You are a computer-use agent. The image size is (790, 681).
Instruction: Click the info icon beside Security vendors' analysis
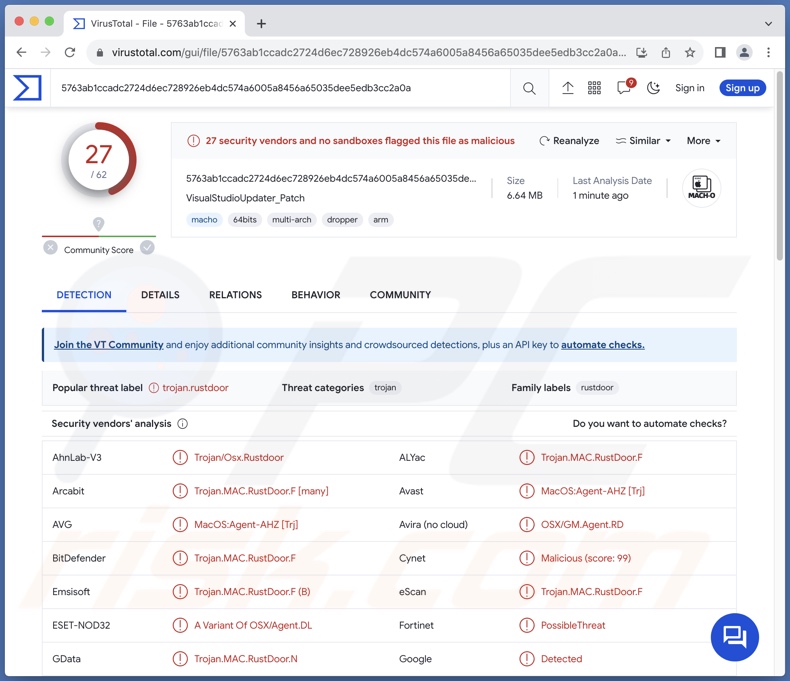pos(183,424)
